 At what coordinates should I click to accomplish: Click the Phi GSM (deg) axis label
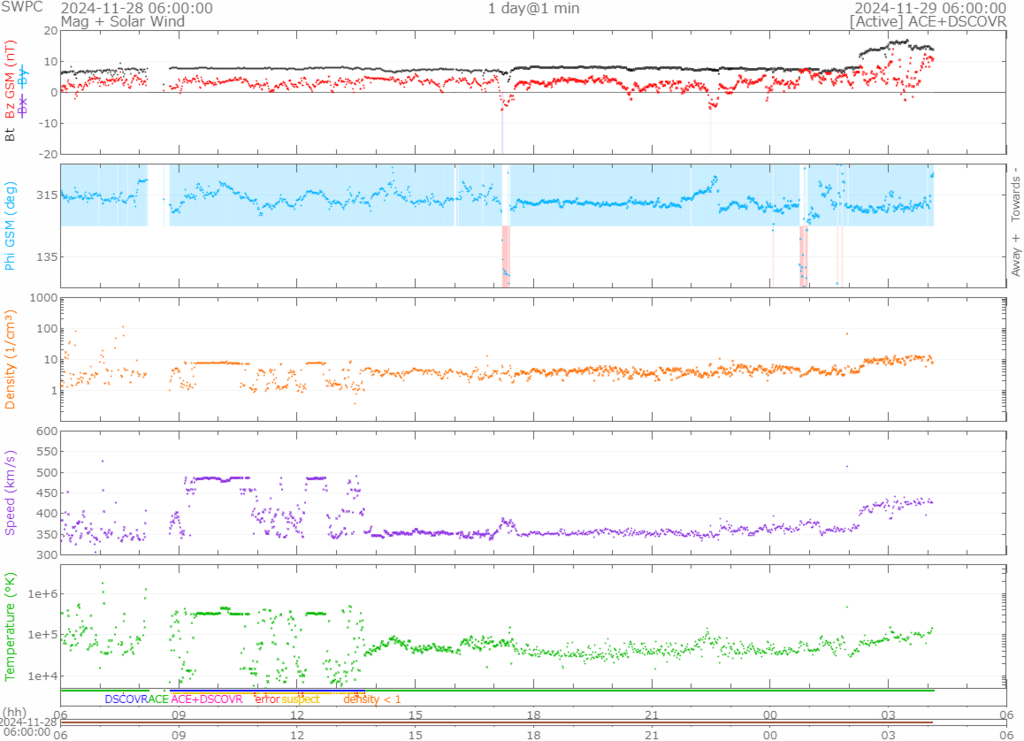tap(11, 225)
